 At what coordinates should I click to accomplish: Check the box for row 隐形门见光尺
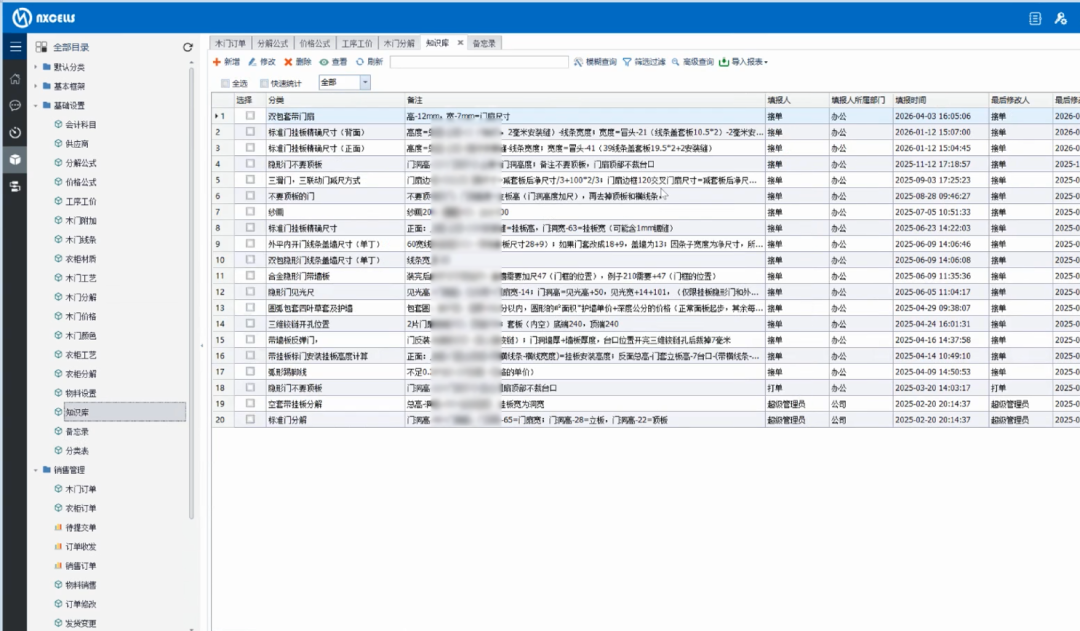click(250, 291)
